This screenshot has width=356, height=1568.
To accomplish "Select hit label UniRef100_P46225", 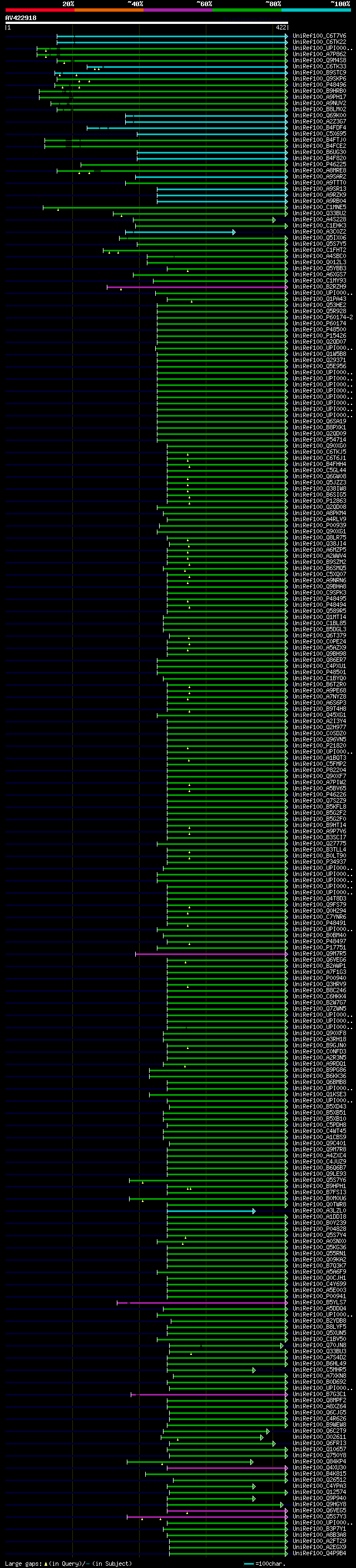I will tap(319, 164).
